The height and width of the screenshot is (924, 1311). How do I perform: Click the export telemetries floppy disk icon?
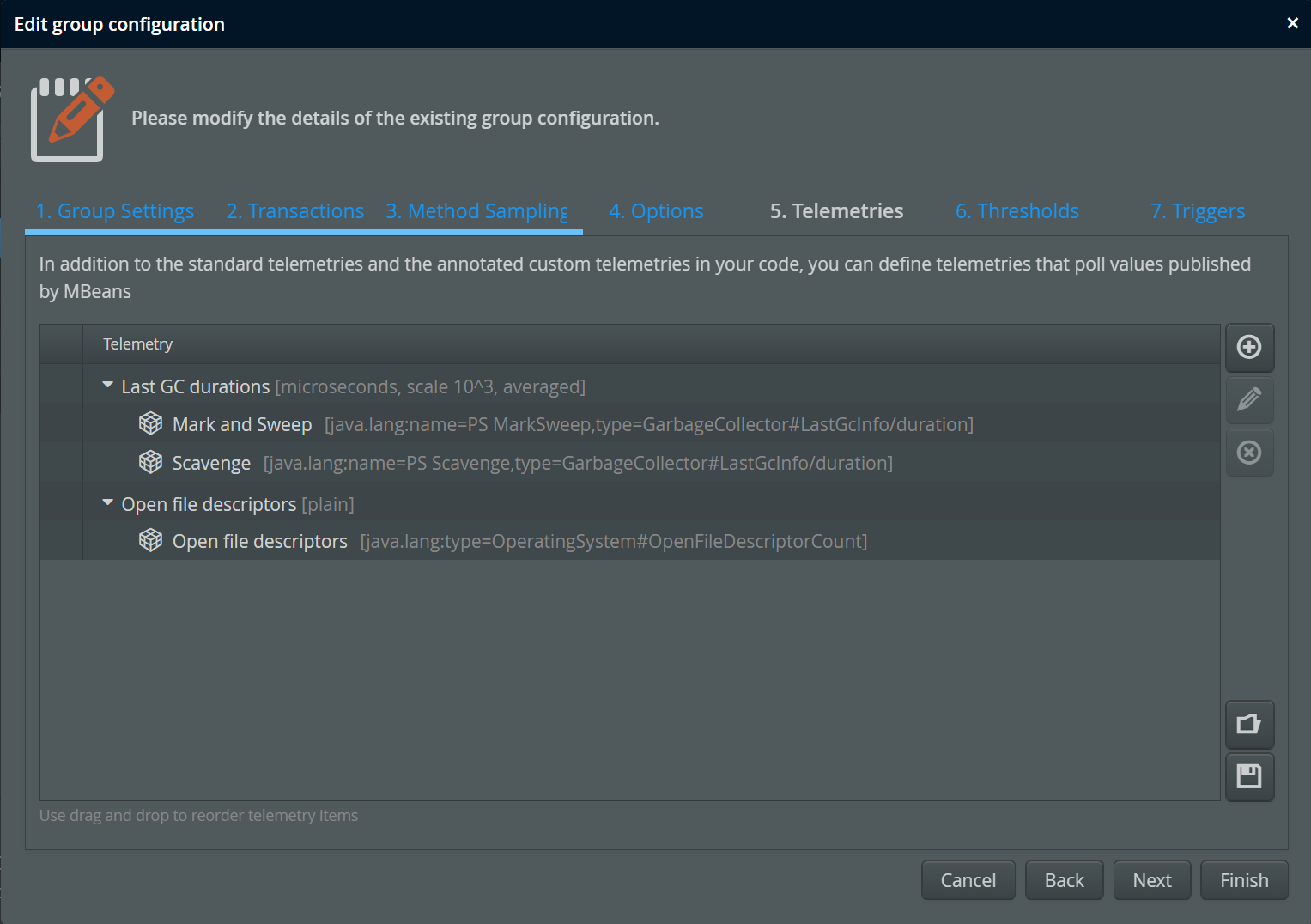tap(1249, 777)
